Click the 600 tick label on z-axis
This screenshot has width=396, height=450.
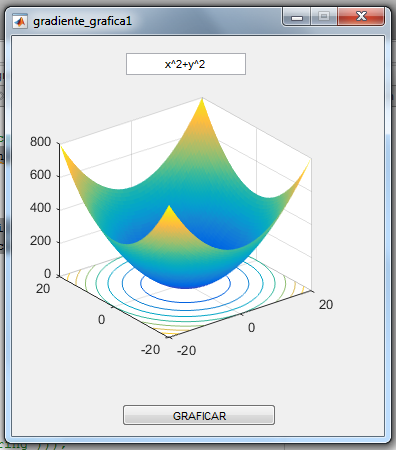pyautogui.click(x=40, y=175)
